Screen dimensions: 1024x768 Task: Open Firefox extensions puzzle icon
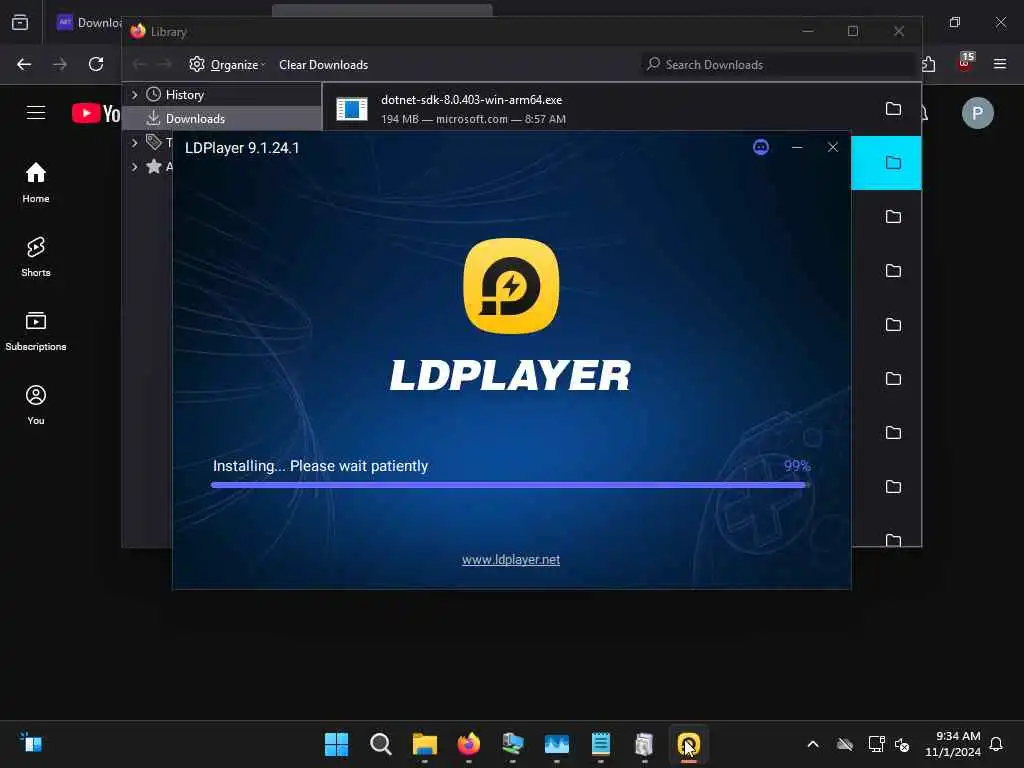[929, 64]
